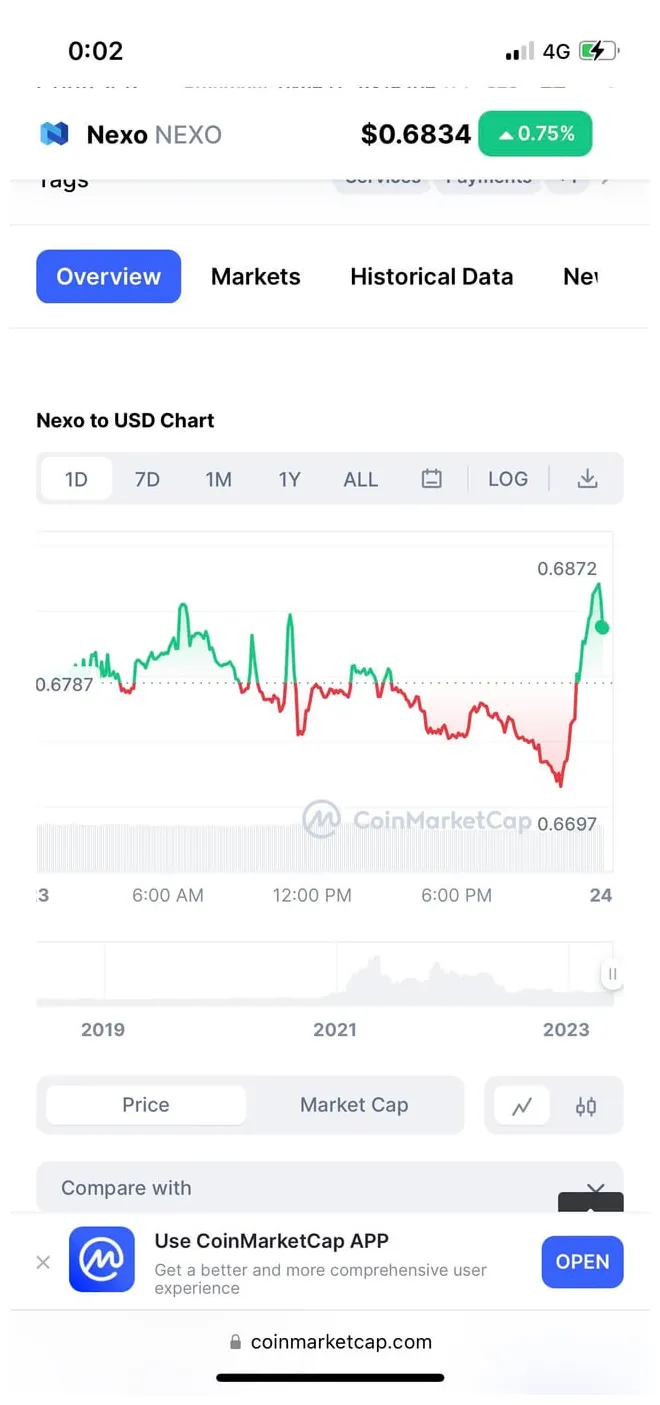Select the download chart icon
The height and width of the screenshot is (1405, 660).
point(588,478)
